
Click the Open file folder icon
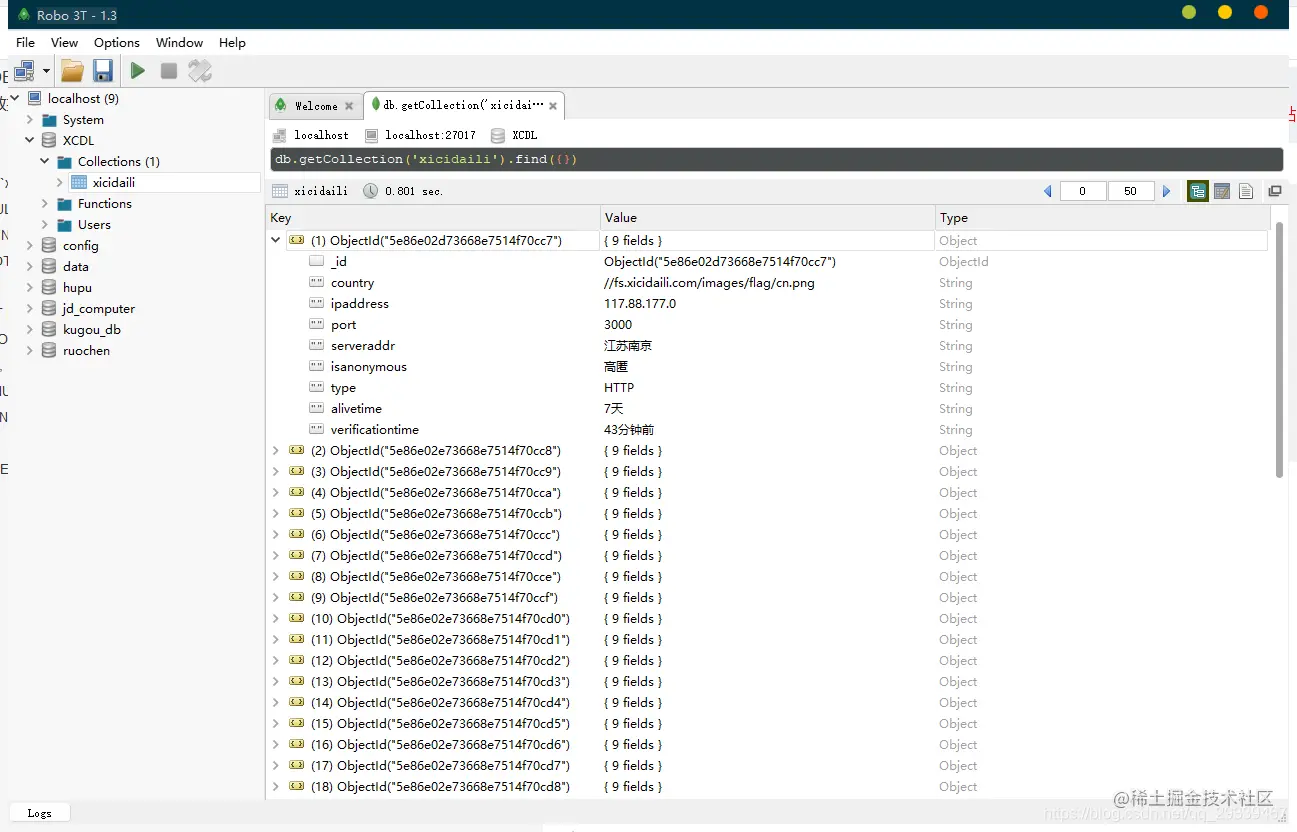(72, 71)
